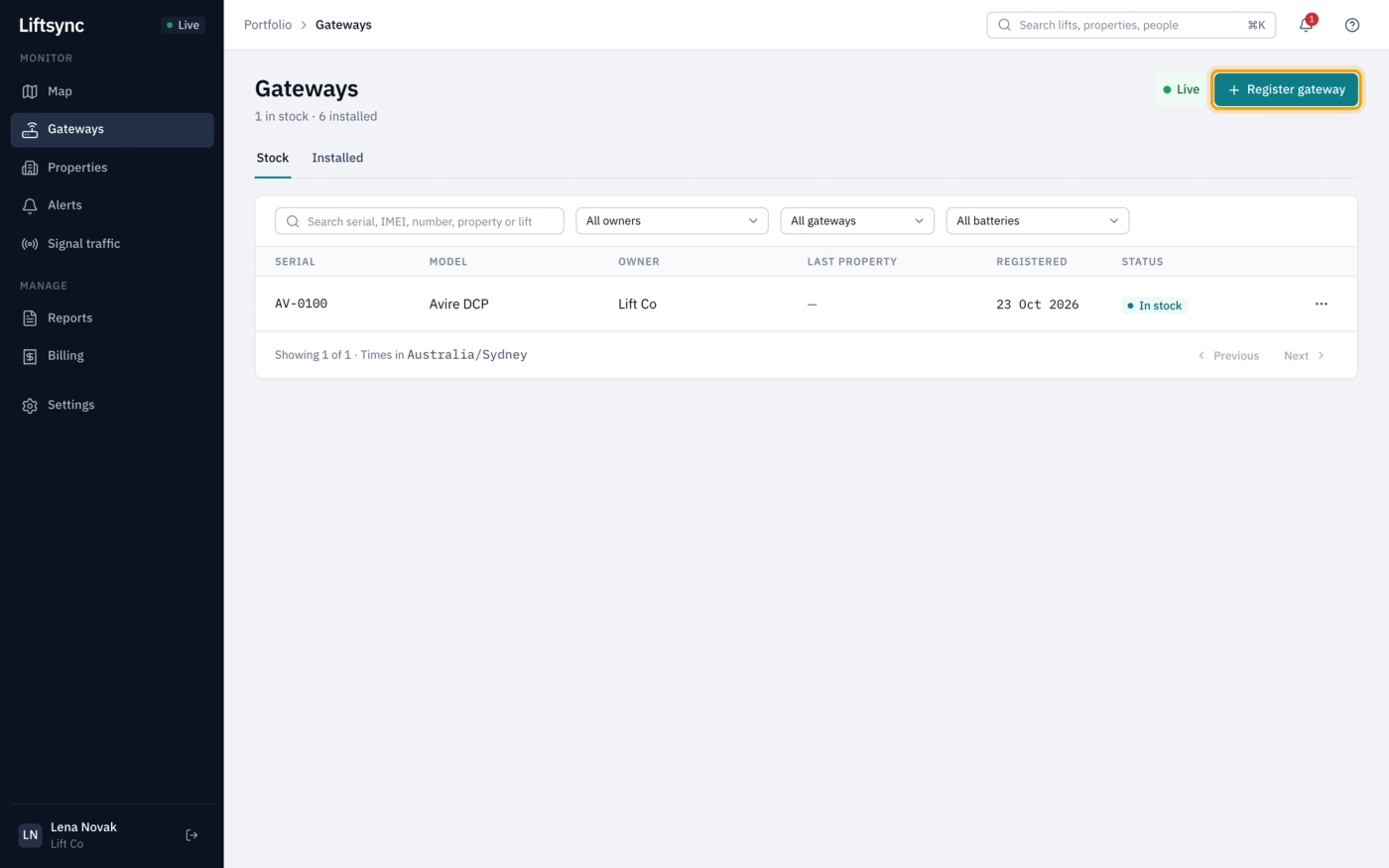Viewport: 1389px width, 868px height.
Task: Click the Register gateway button
Action: pyautogui.click(x=1286, y=89)
